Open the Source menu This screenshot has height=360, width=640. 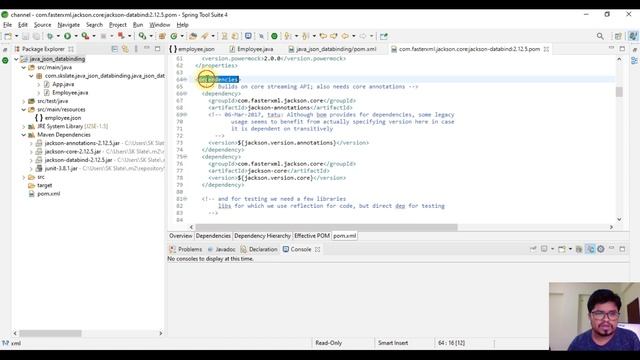click(42, 25)
